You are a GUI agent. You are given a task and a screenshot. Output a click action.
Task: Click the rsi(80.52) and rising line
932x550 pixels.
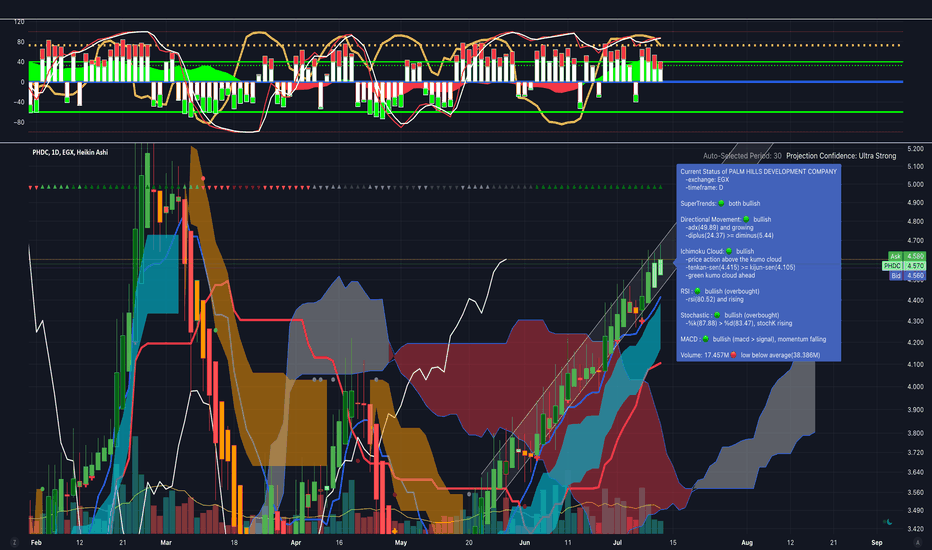pos(714,299)
